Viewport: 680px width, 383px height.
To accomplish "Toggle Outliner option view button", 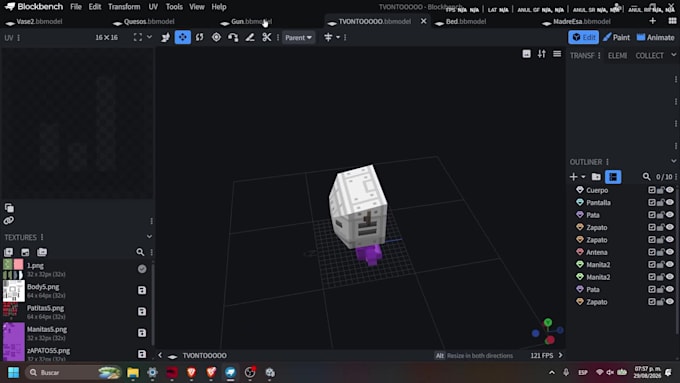I will (613, 177).
